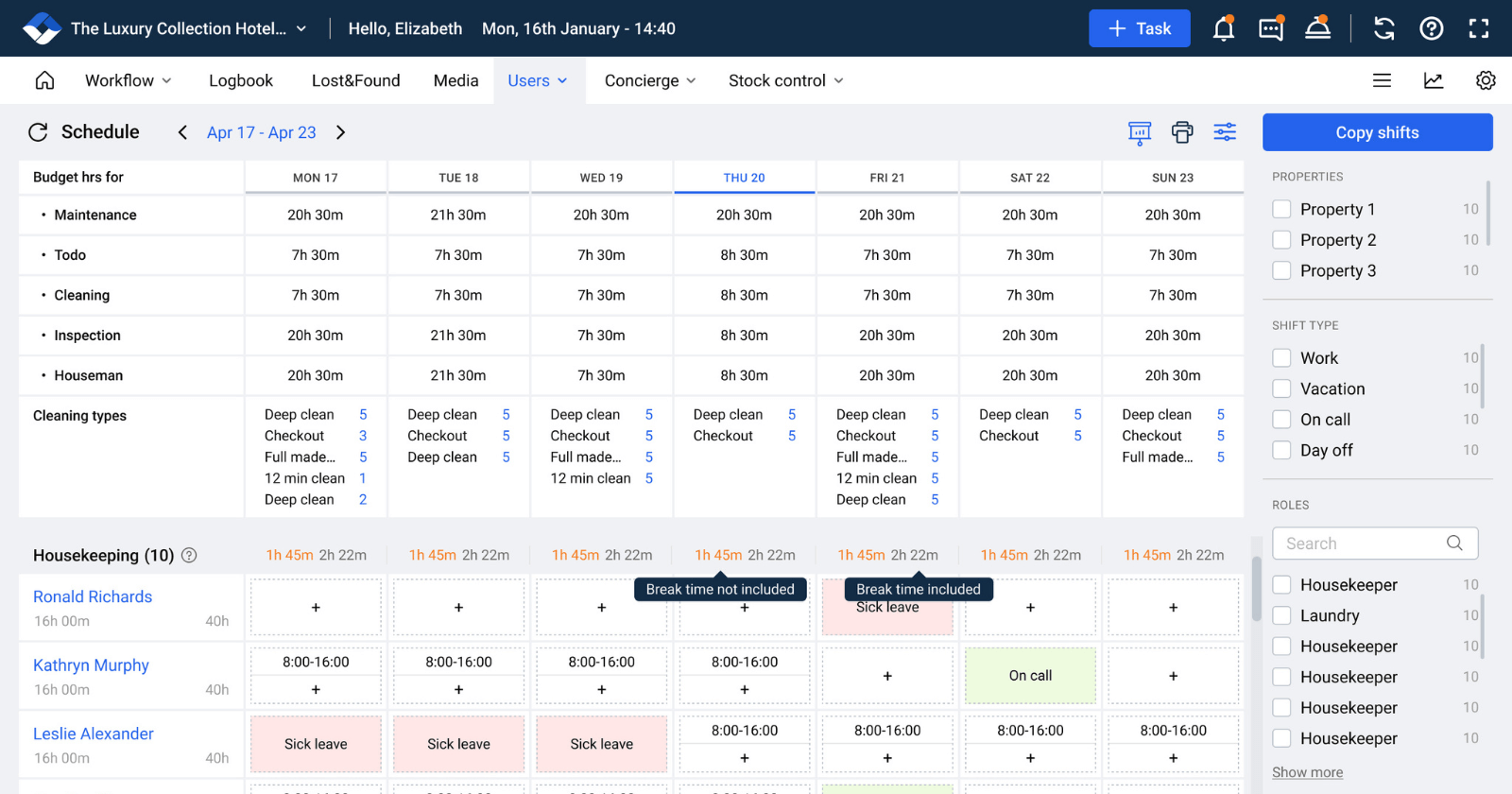Open schedule filter sliders icon
The image size is (1512, 794).
[1225, 132]
